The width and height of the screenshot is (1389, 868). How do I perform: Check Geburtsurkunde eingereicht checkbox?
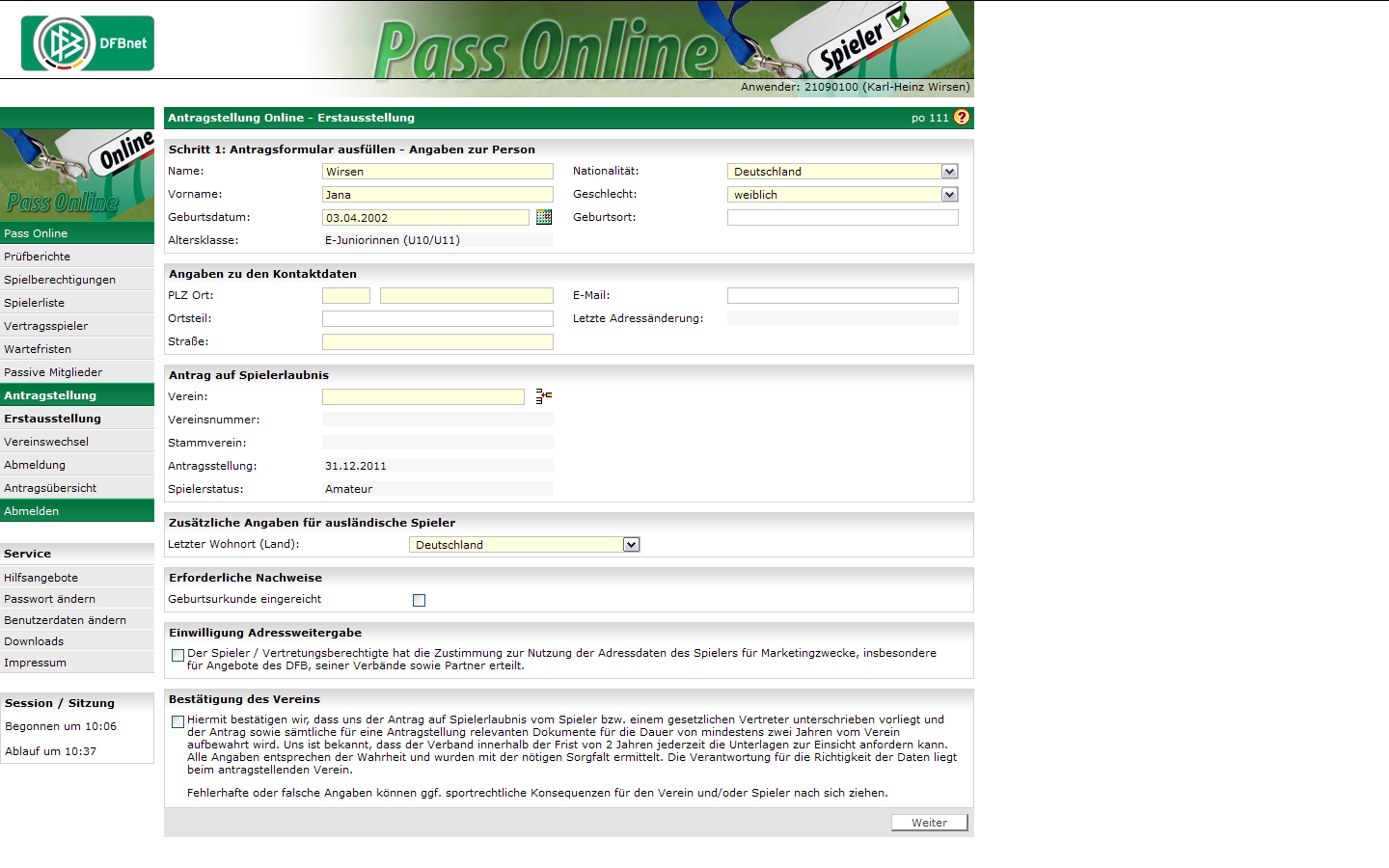pyautogui.click(x=419, y=601)
